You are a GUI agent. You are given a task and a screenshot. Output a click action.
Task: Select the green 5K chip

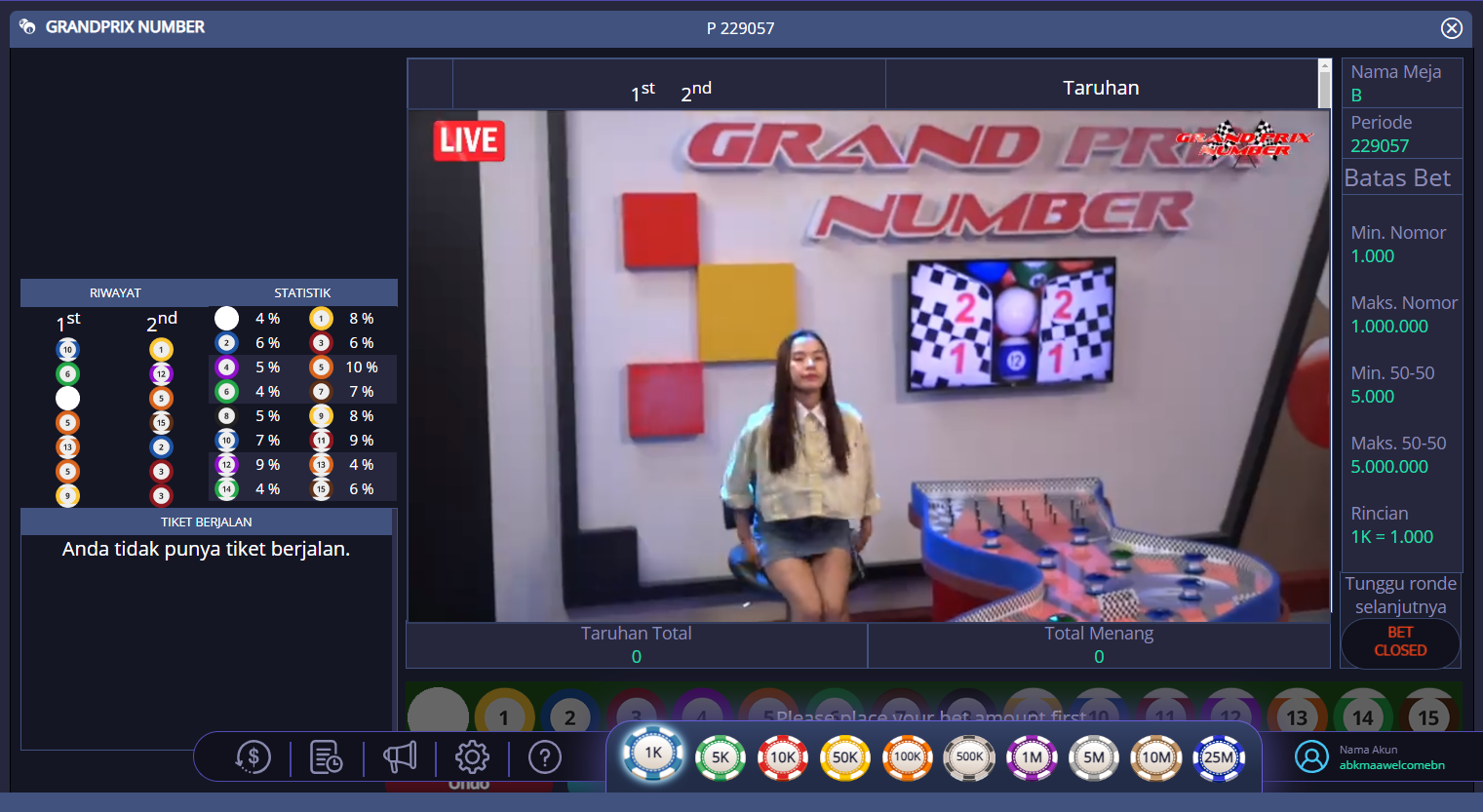721,757
